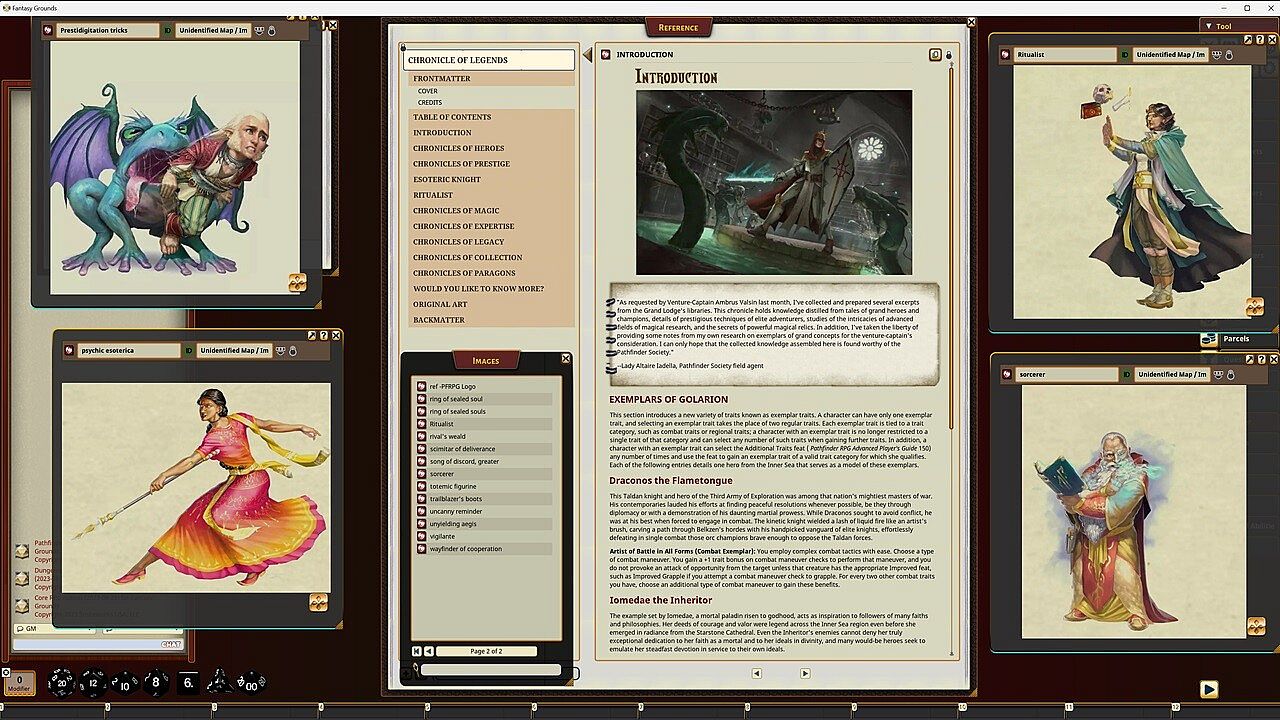Viewport: 1280px width, 720px height.
Task: Collapse the reference index with left arrow
Action: point(587,55)
